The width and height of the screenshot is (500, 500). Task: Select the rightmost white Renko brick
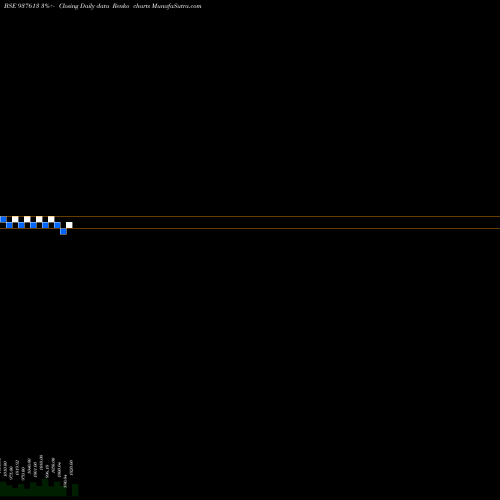69,225
